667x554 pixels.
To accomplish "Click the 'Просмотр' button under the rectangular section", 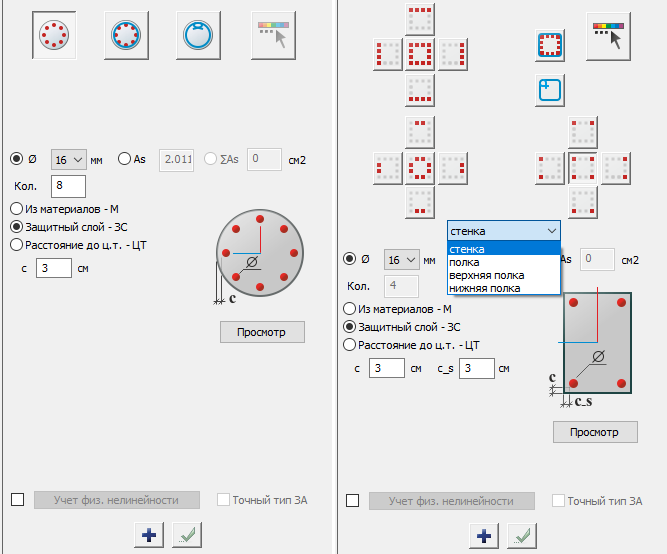I will point(595,432).
